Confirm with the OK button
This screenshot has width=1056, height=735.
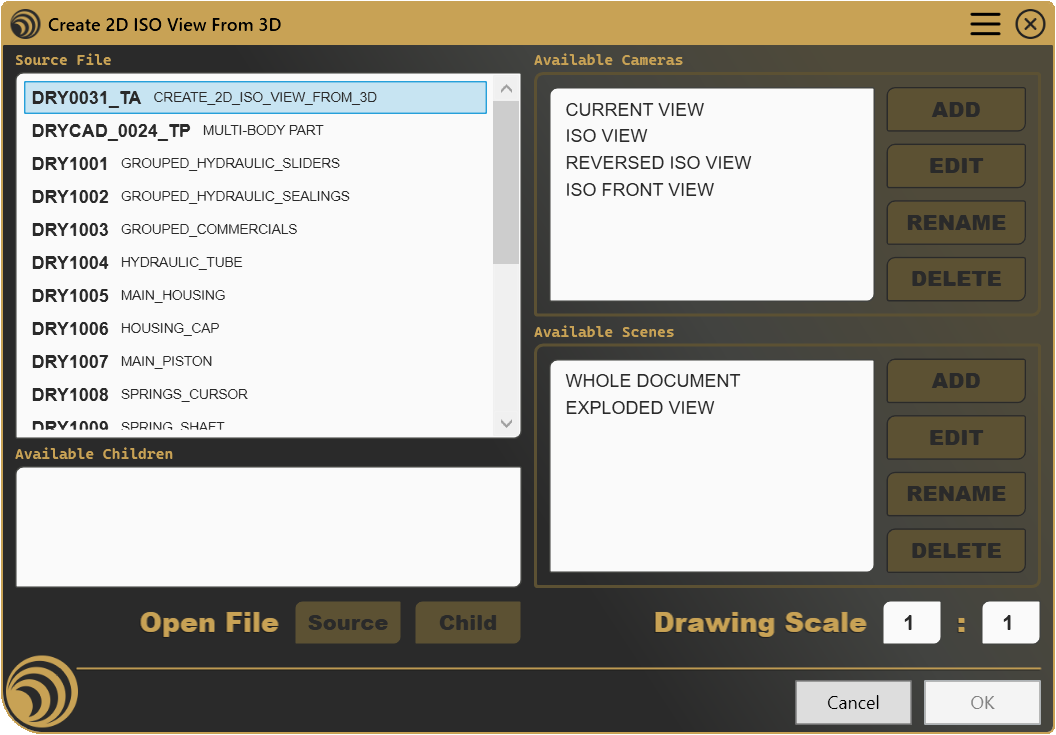pyautogui.click(x=982, y=703)
